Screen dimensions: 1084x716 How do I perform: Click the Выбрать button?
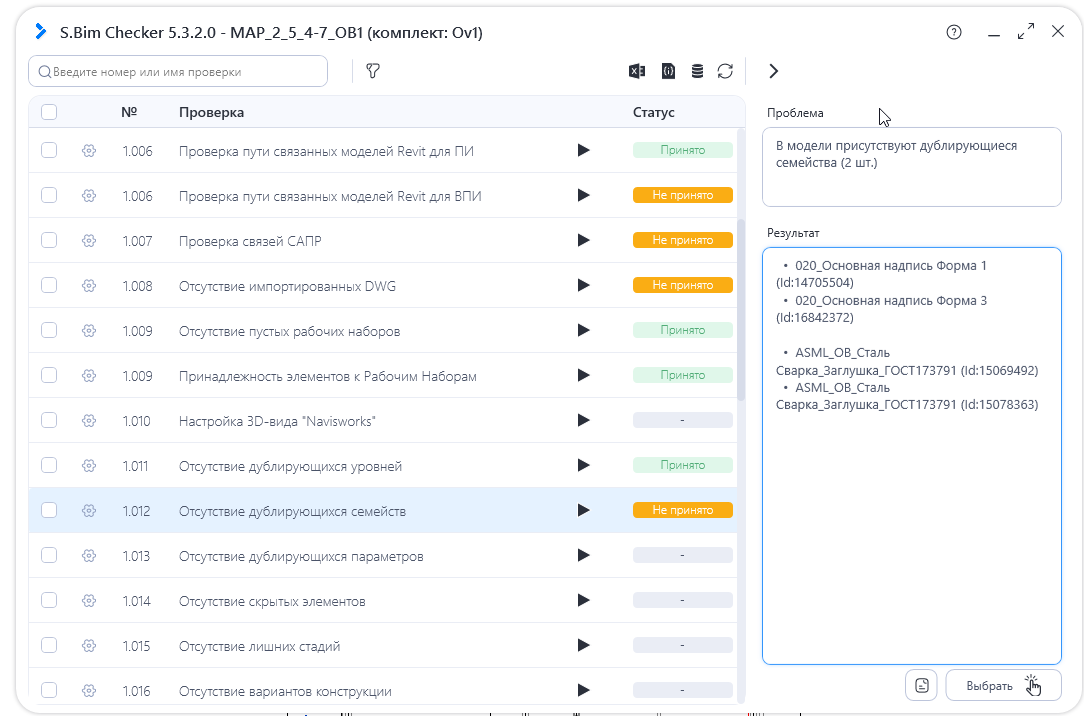click(1003, 686)
